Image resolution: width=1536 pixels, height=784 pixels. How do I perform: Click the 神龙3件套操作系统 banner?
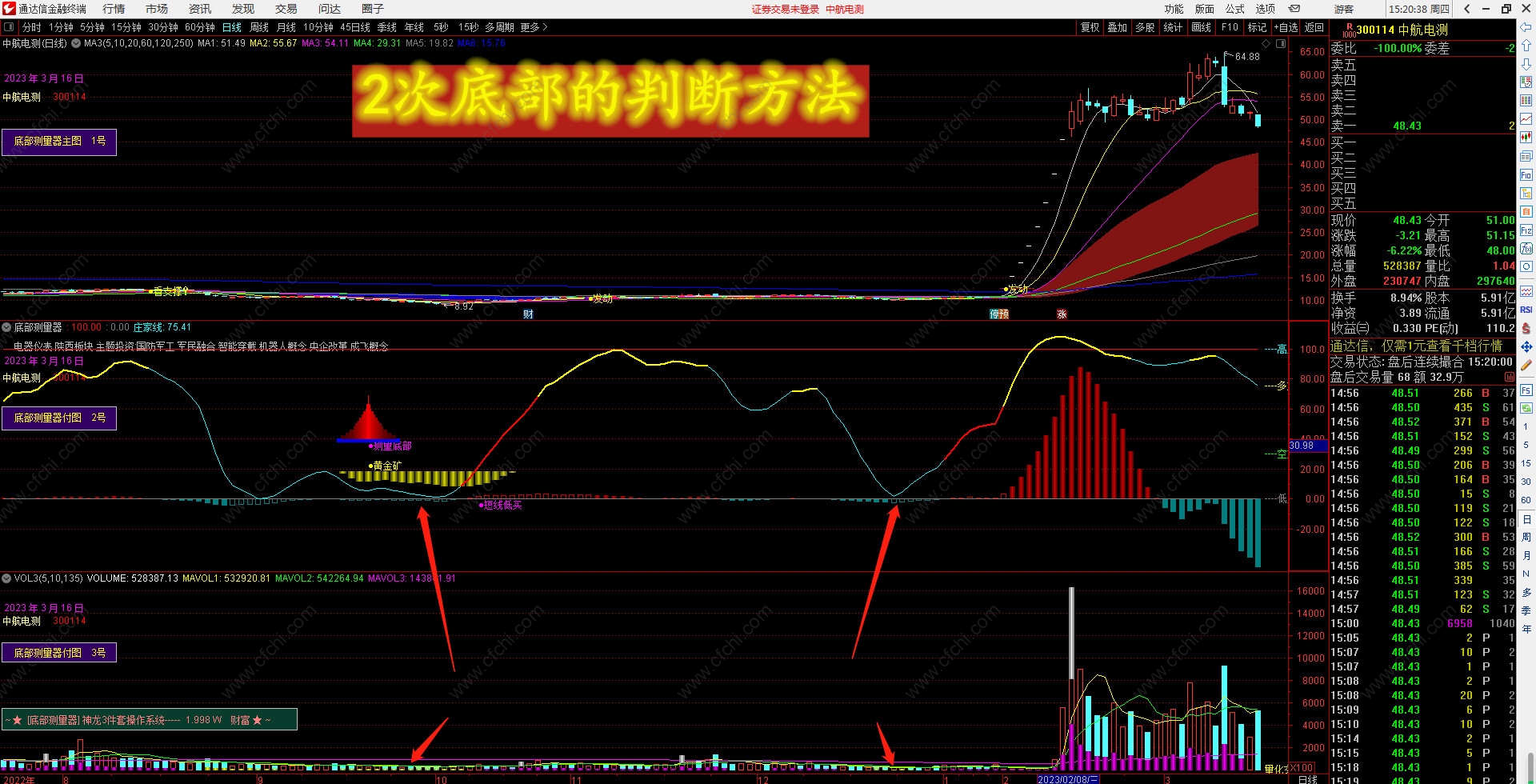pos(150,720)
